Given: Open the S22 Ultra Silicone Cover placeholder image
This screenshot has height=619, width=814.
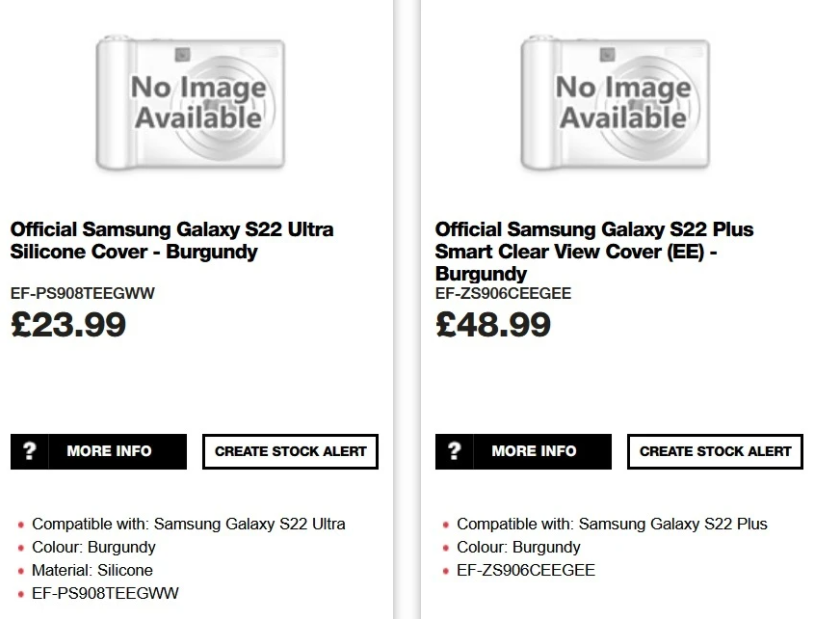Looking at the screenshot, I should pyautogui.click(x=190, y=102).
